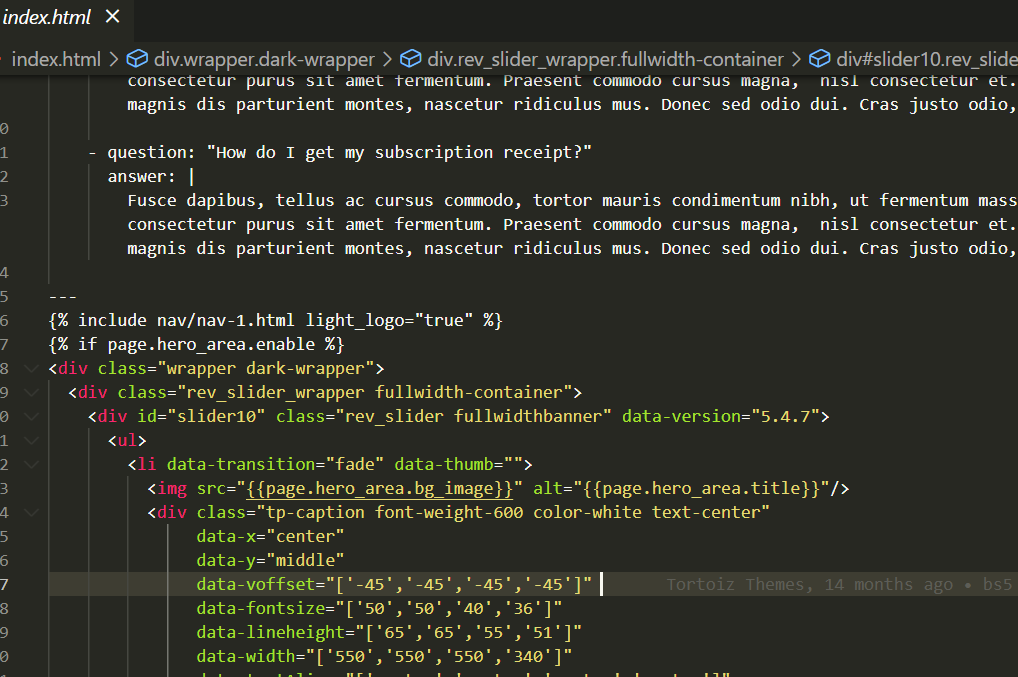This screenshot has width=1018, height=677.
Task: Fold the ul element in gutter
Action: [30, 440]
